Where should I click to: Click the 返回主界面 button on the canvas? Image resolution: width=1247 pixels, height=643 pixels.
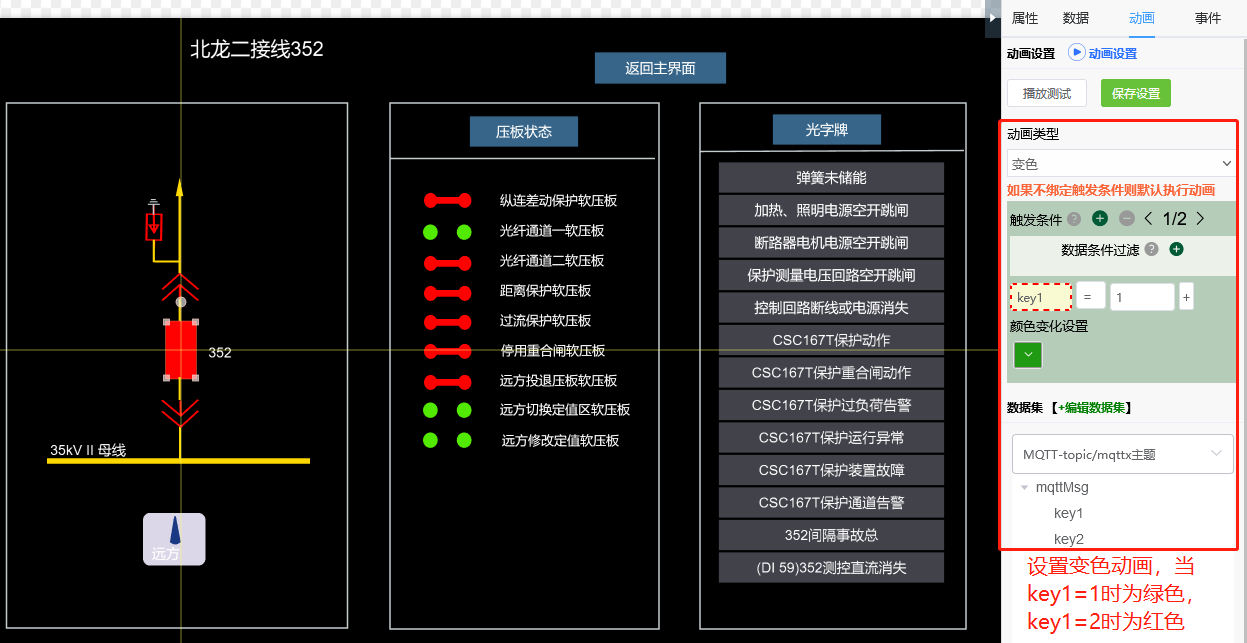pos(660,68)
